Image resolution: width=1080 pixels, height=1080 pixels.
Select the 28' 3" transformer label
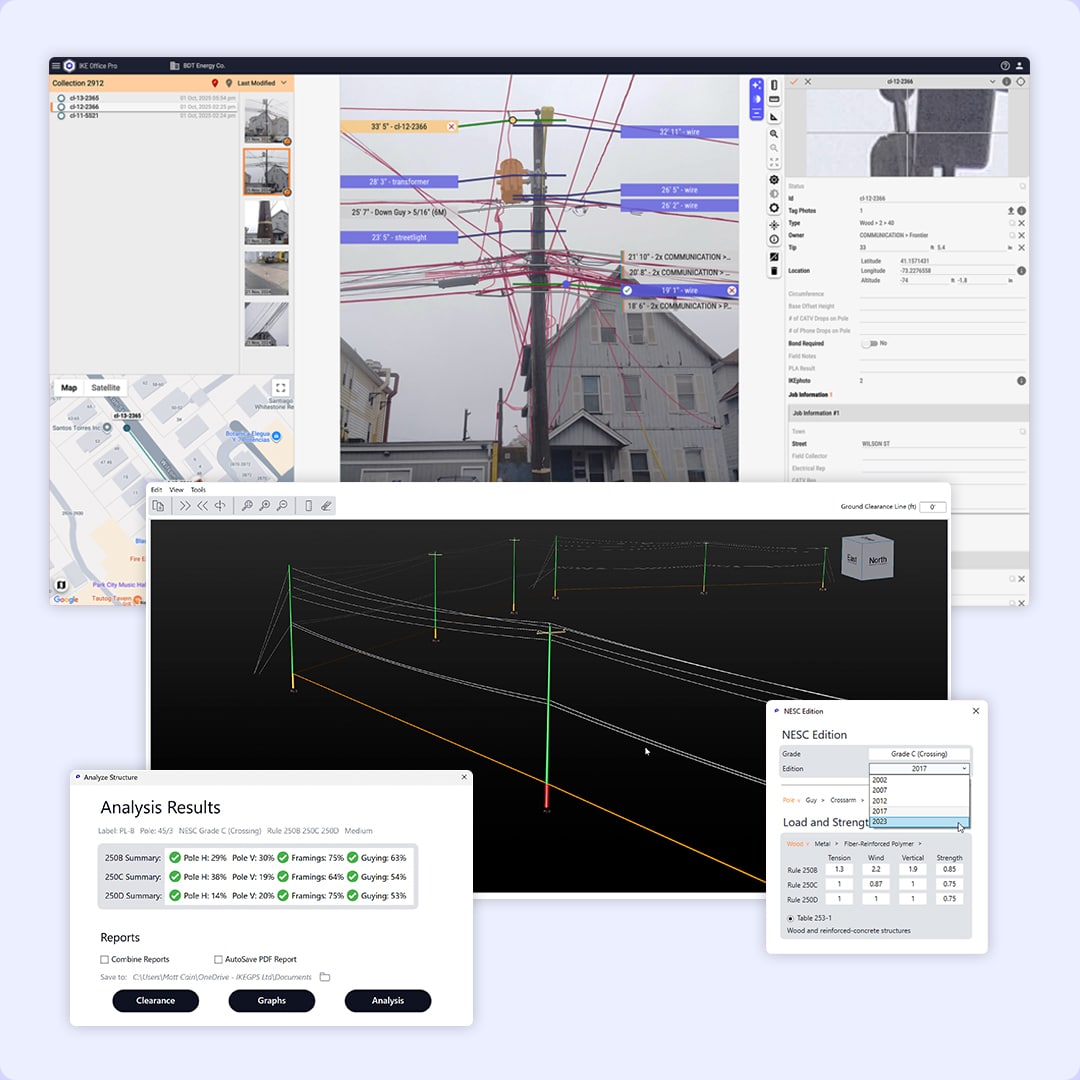(x=399, y=182)
